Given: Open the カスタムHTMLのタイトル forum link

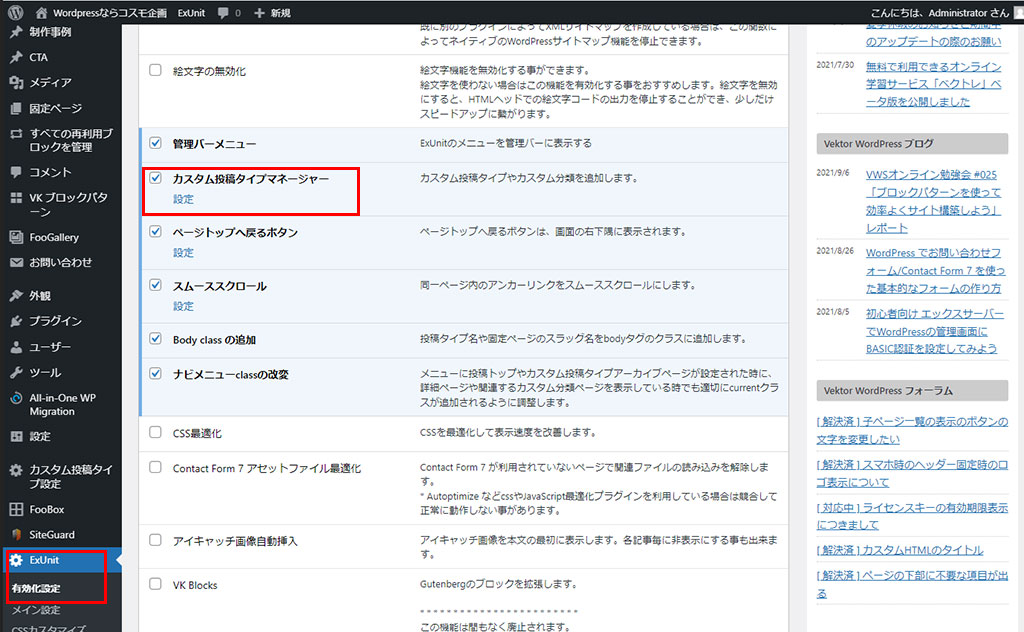Looking at the screenshot, I should click(899, 550).
